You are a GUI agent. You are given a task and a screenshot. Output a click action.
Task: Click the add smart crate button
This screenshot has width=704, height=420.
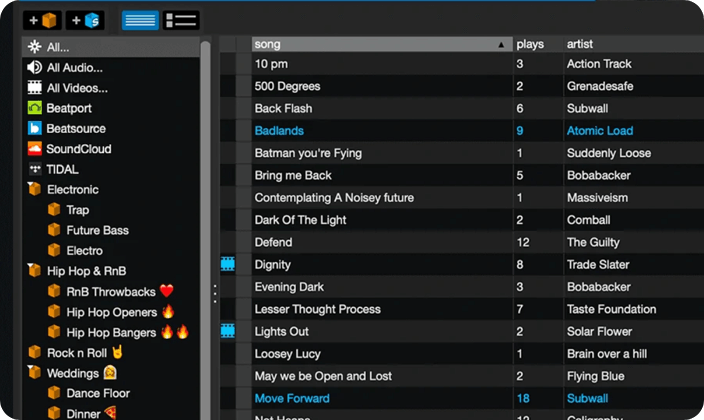pyautogui.click(x=85, y=20)
